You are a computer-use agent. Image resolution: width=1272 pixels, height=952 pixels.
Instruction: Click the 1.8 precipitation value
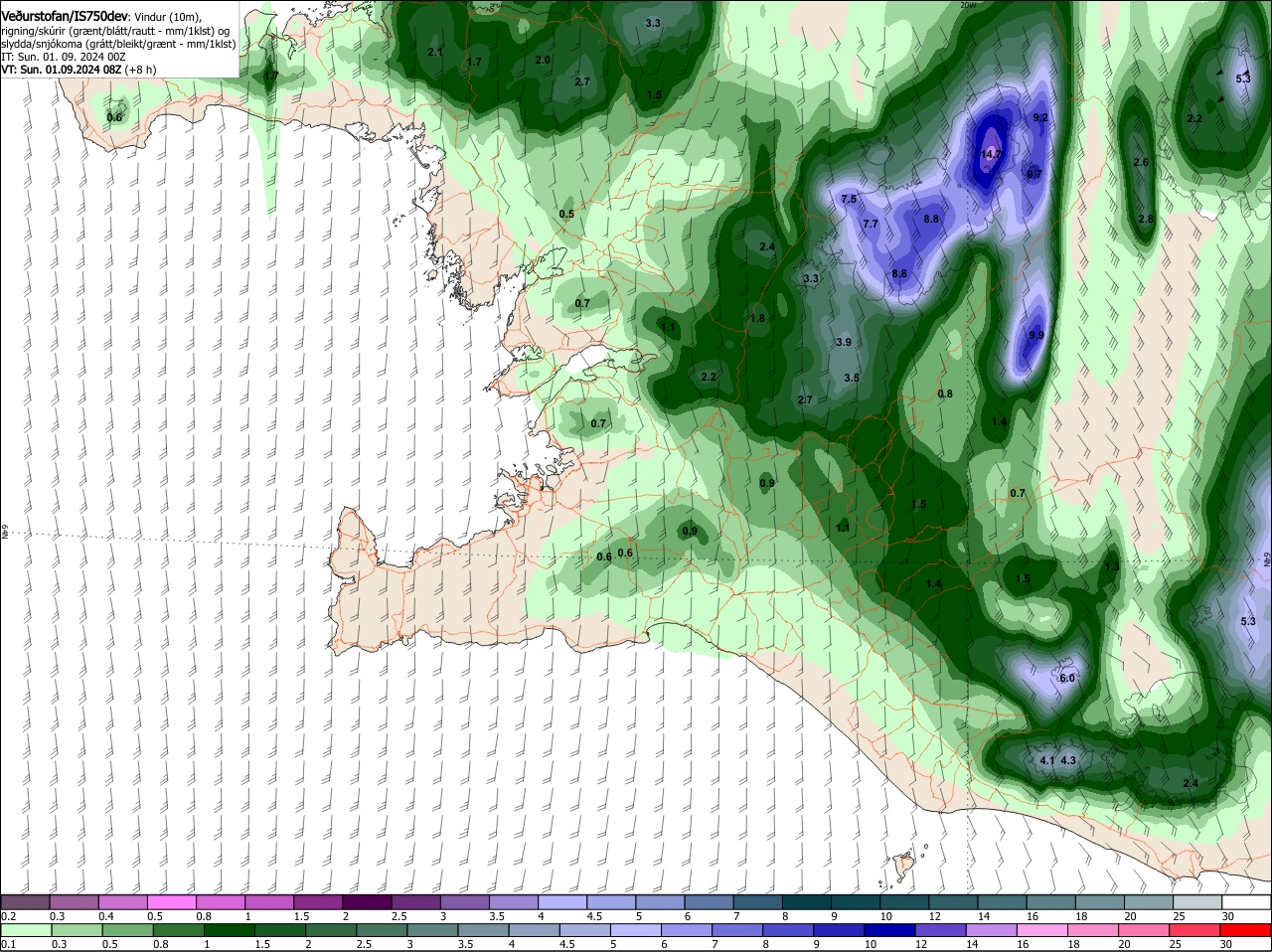coord(757,318)
